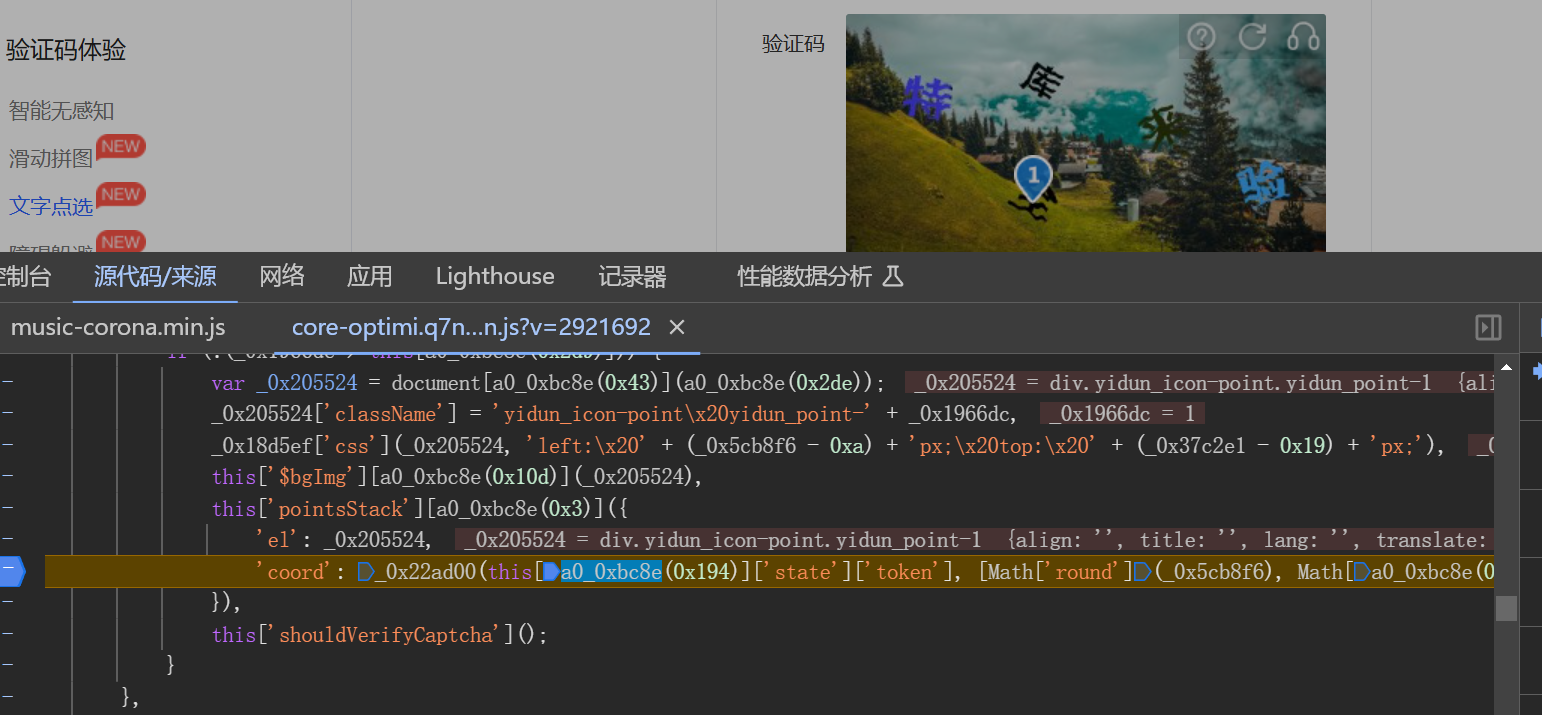Screen dimensions: 1542x715
Task: Switch to the 网络 (Network) panel
Action: (282, 276)
